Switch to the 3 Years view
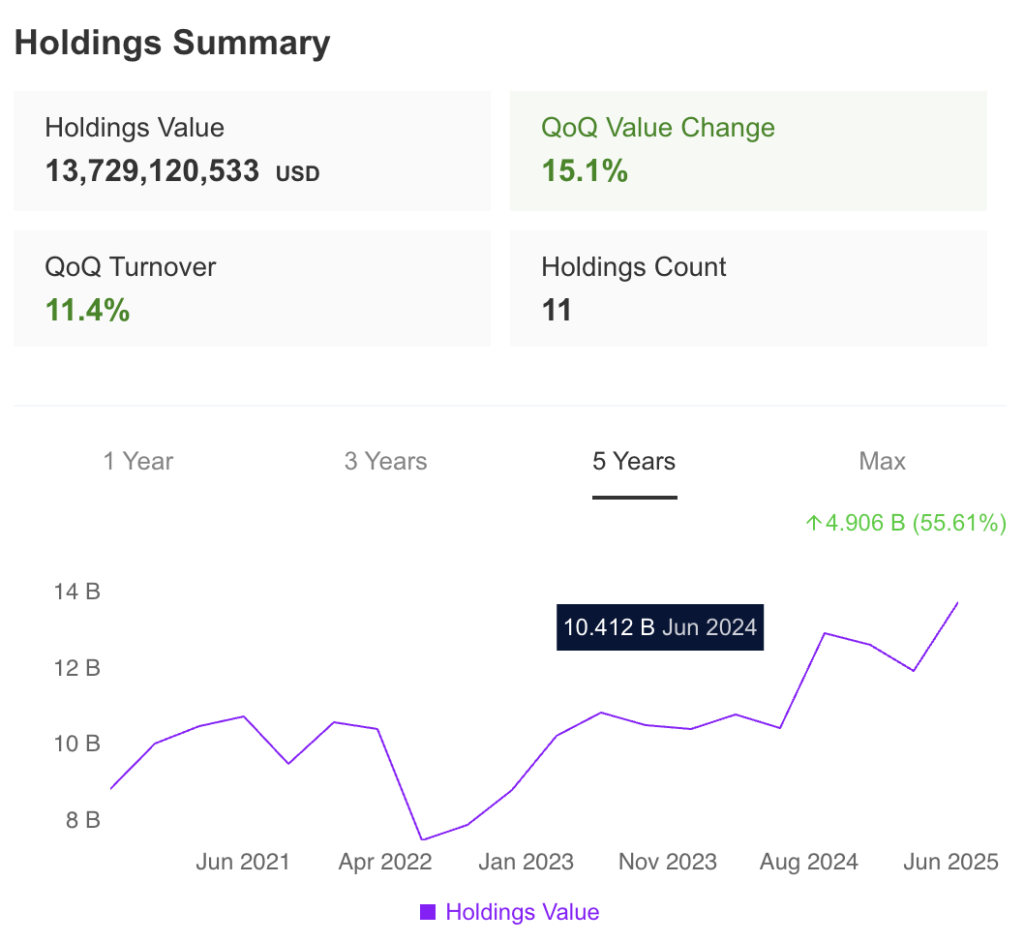This screenshot has height=943, width=1024. pyautogui.click(x=385, y=461)
